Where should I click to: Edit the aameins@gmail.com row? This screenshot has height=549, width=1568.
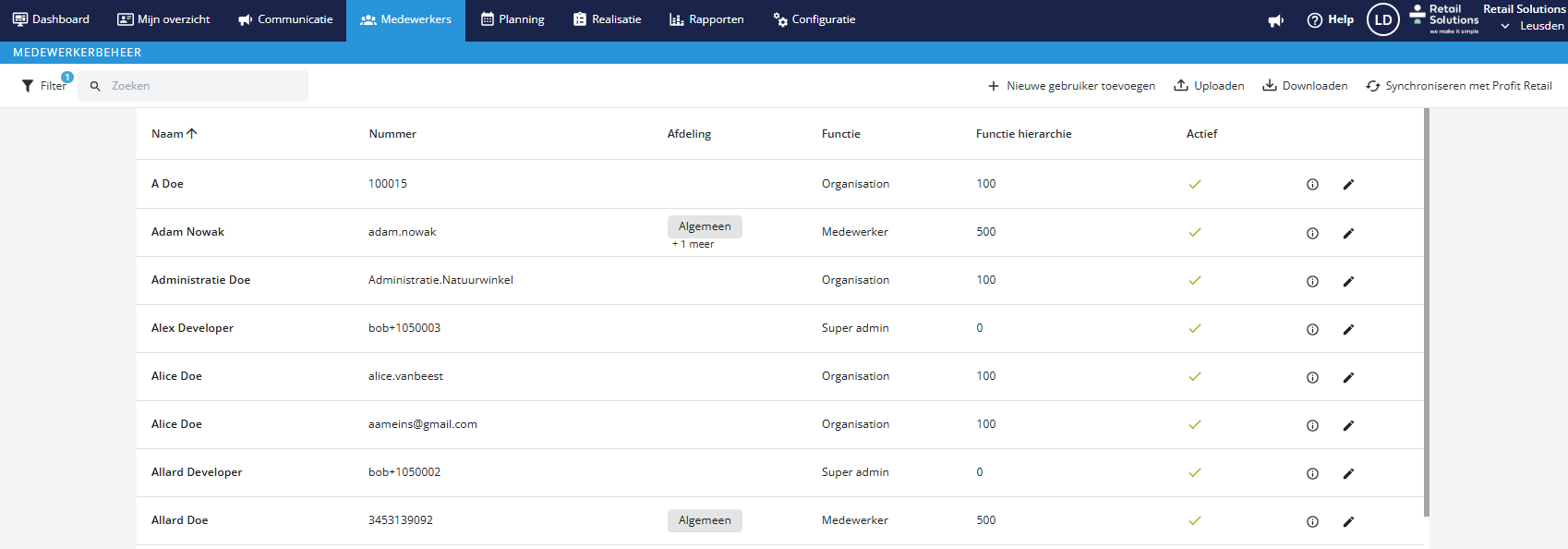tap(1348, 425)
